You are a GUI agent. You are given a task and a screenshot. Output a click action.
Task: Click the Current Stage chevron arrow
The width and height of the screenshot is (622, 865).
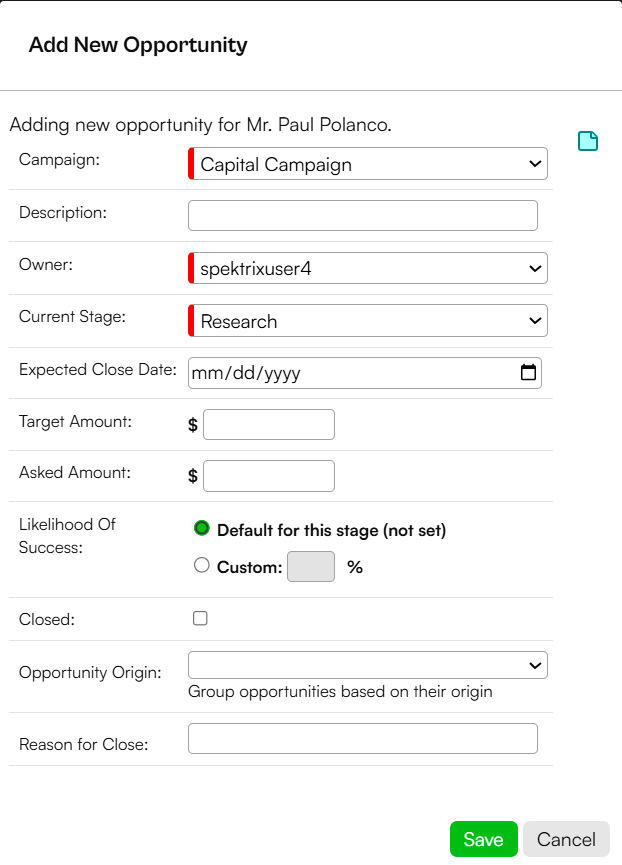535,321
